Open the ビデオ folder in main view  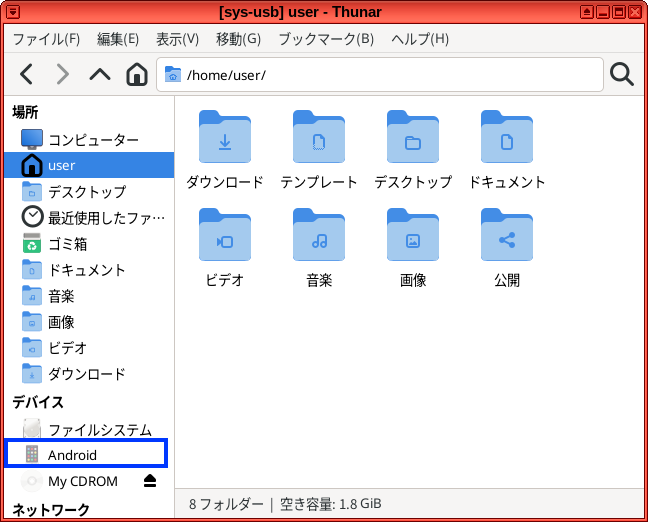[x=225, y=248]
